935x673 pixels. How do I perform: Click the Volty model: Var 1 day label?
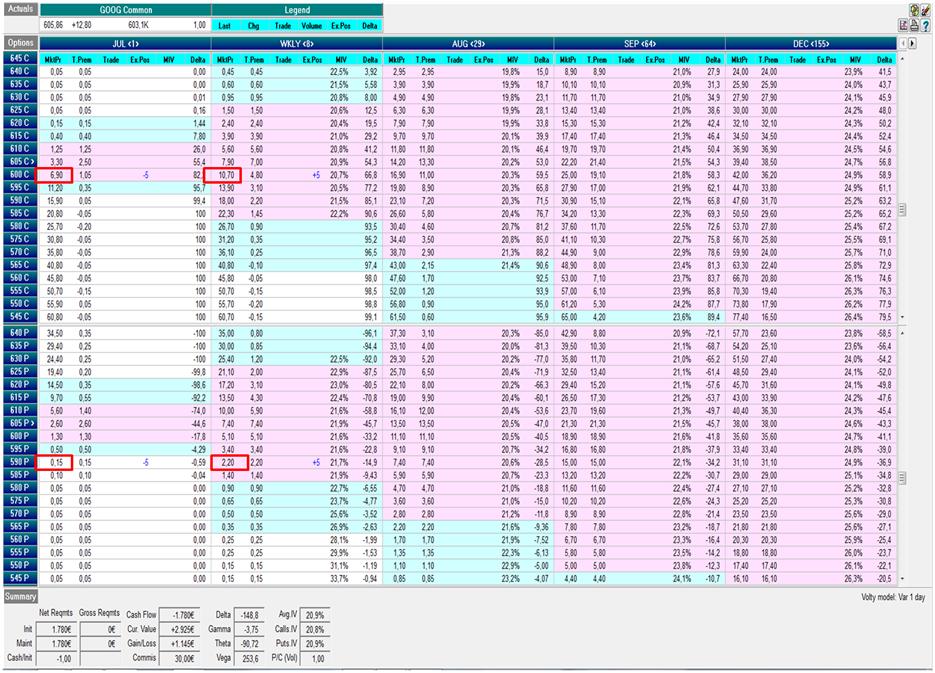point(893,597)
